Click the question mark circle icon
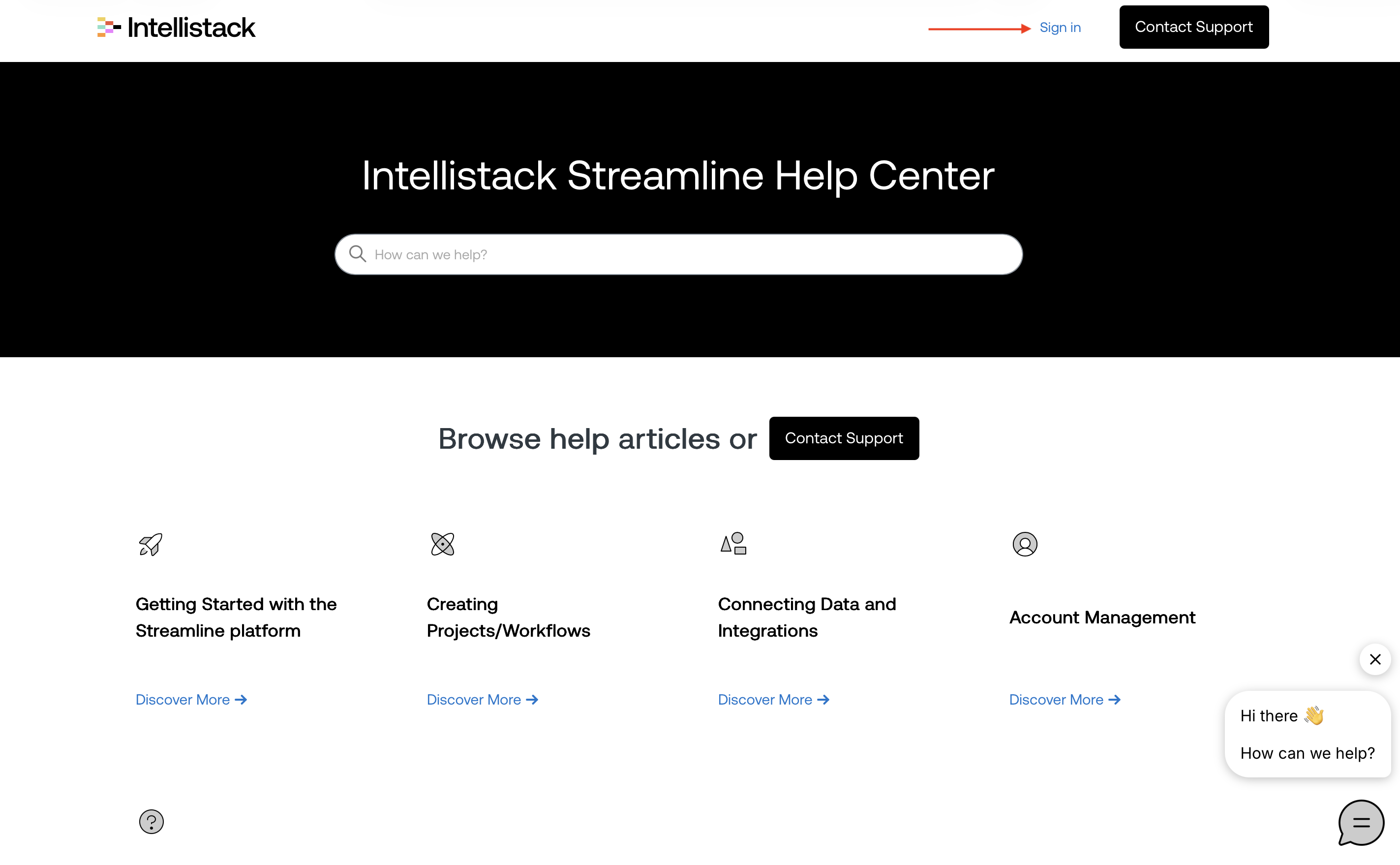The height and width of the screenshot is (865, 1400). pyautogui.click(x=151, y=822)
